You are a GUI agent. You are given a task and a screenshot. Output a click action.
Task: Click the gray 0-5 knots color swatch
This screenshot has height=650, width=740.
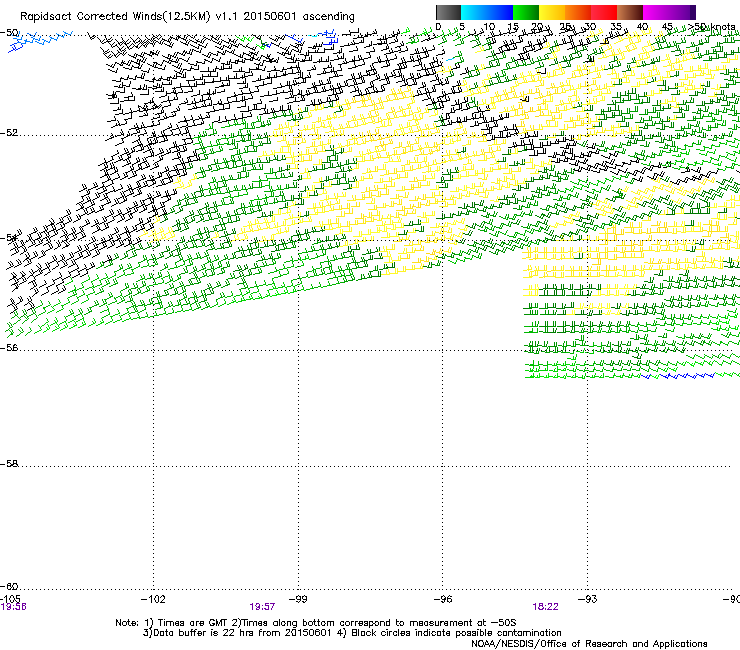(x=448, y=12)
